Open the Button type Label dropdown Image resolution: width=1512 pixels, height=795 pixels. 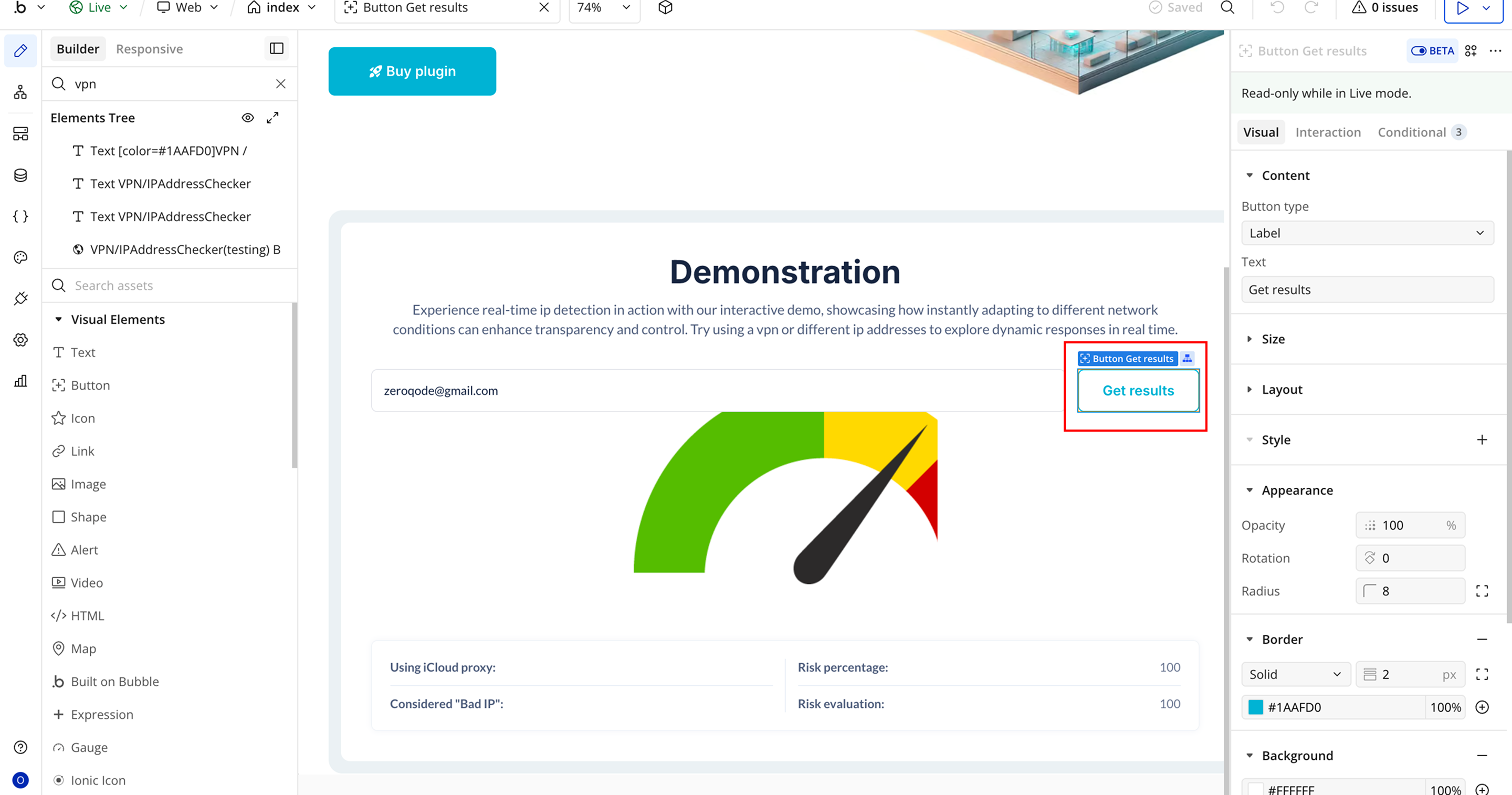pos(1367,233)
